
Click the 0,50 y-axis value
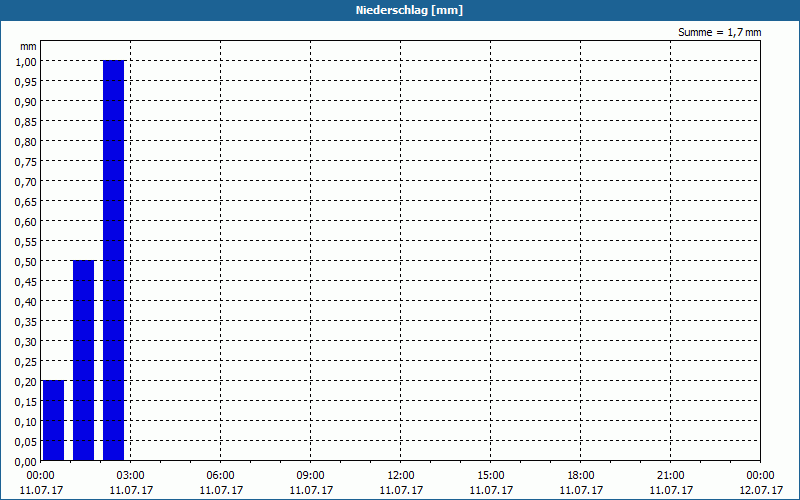pyautogui.click(x=26, y=261)
